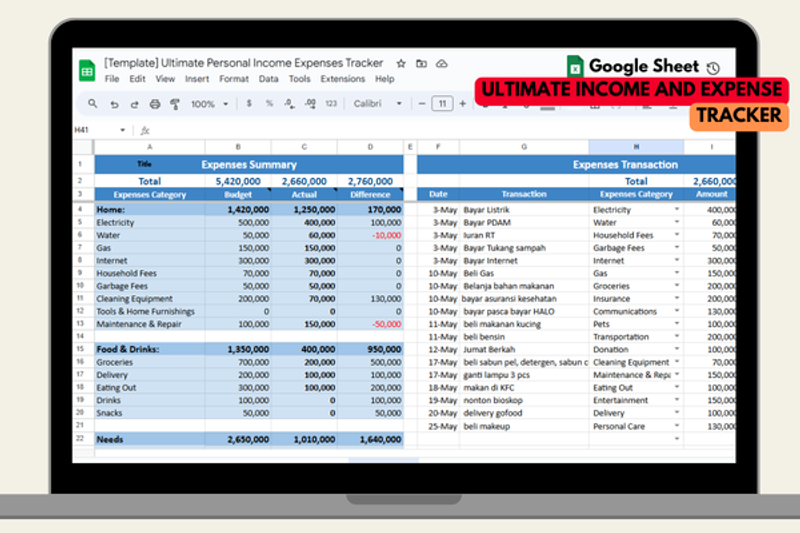
Task: Click the print icon
Action: coord(155,104)
